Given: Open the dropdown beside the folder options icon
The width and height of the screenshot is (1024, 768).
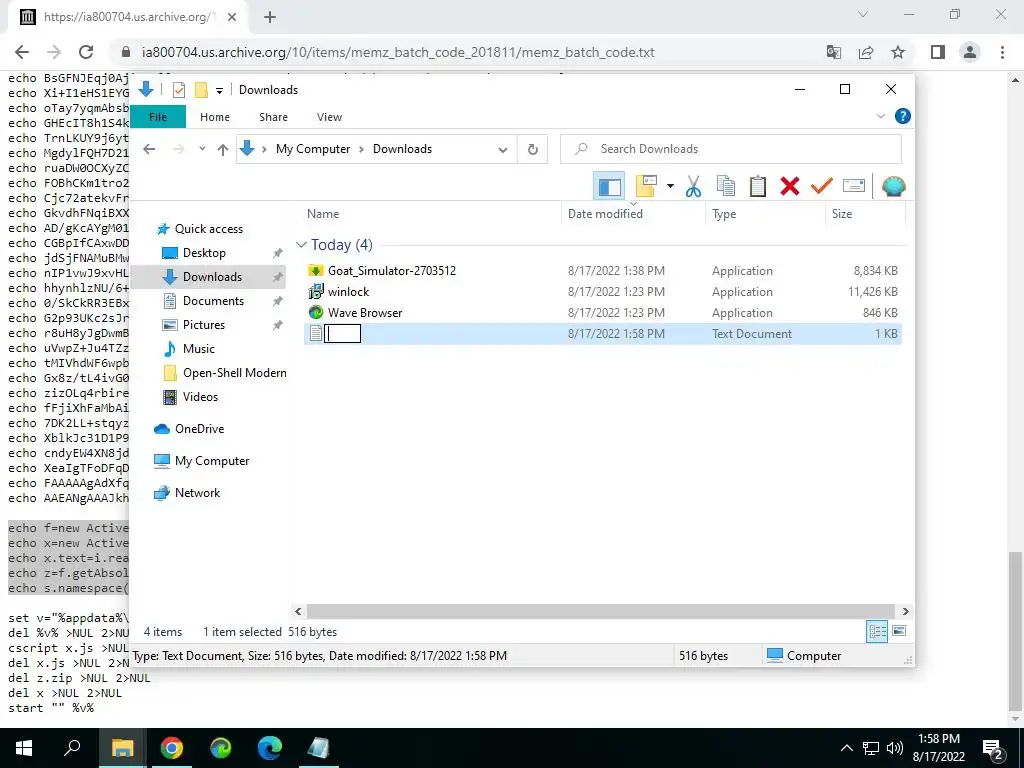Looking at the screenshot, I should click(670, 187).
